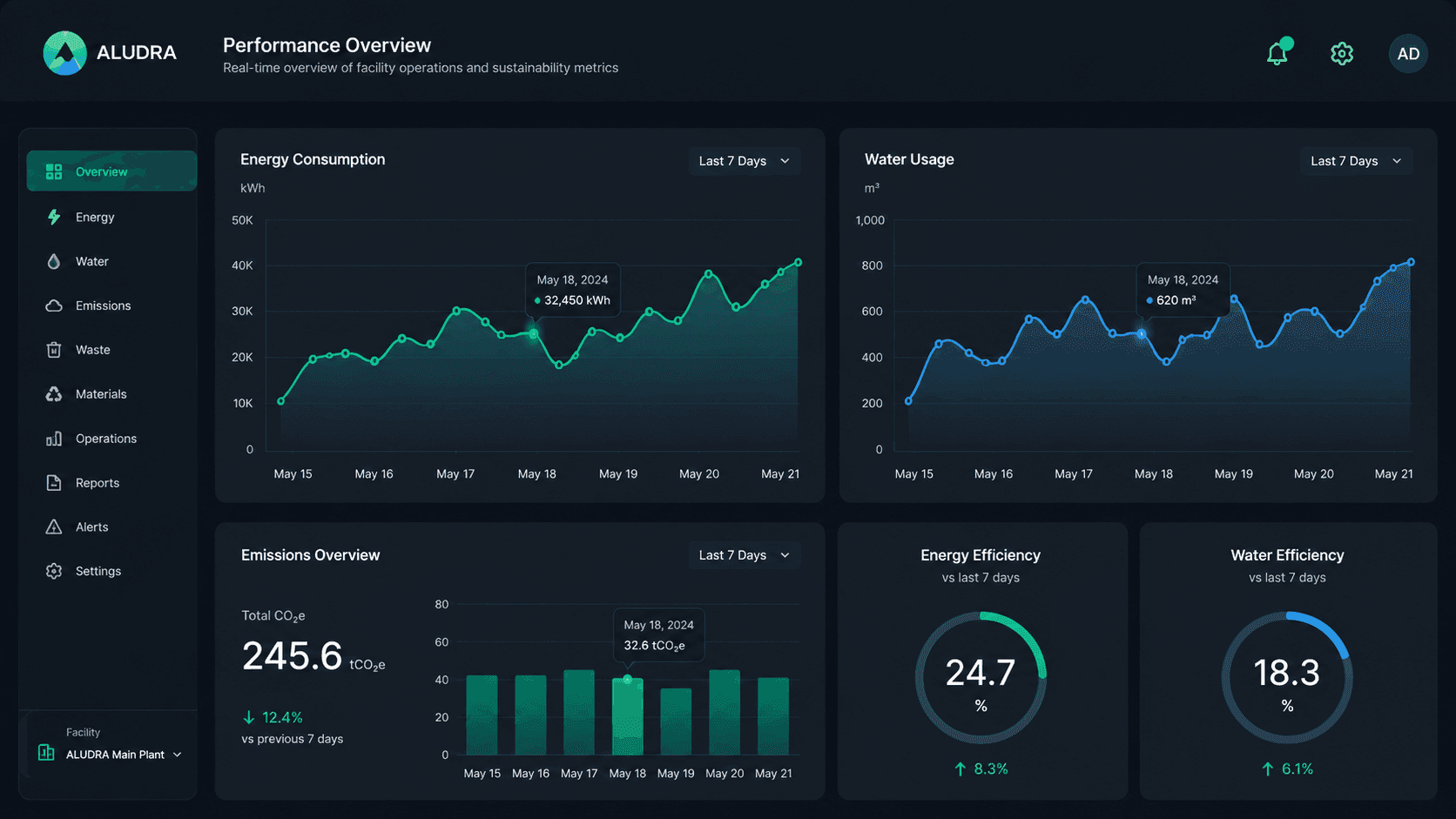The height and width of the screenshot is (819, 1456).
Task: Select the May 19 emissions bar
Action: coord(676,722)
